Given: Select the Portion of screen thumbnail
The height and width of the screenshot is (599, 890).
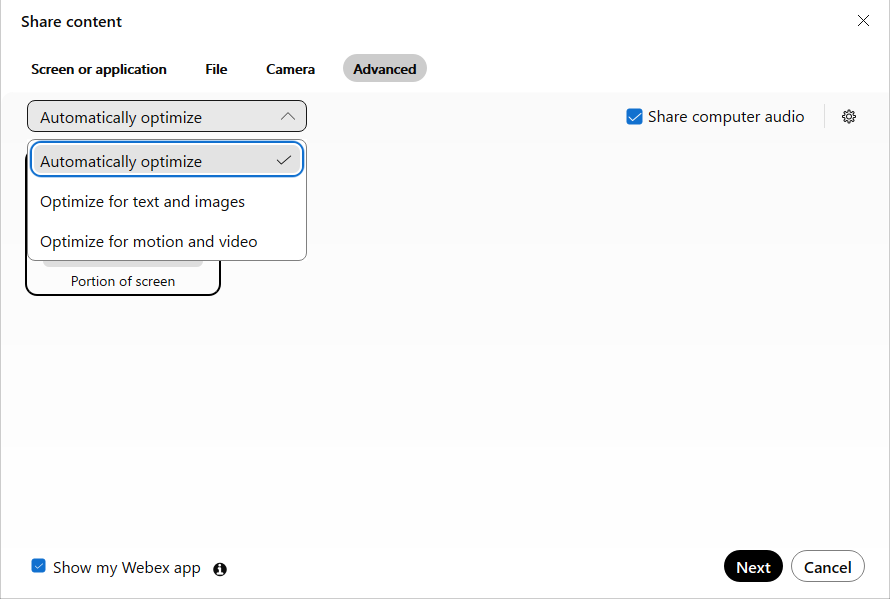Looking at the screenshot, I should 123,278.
